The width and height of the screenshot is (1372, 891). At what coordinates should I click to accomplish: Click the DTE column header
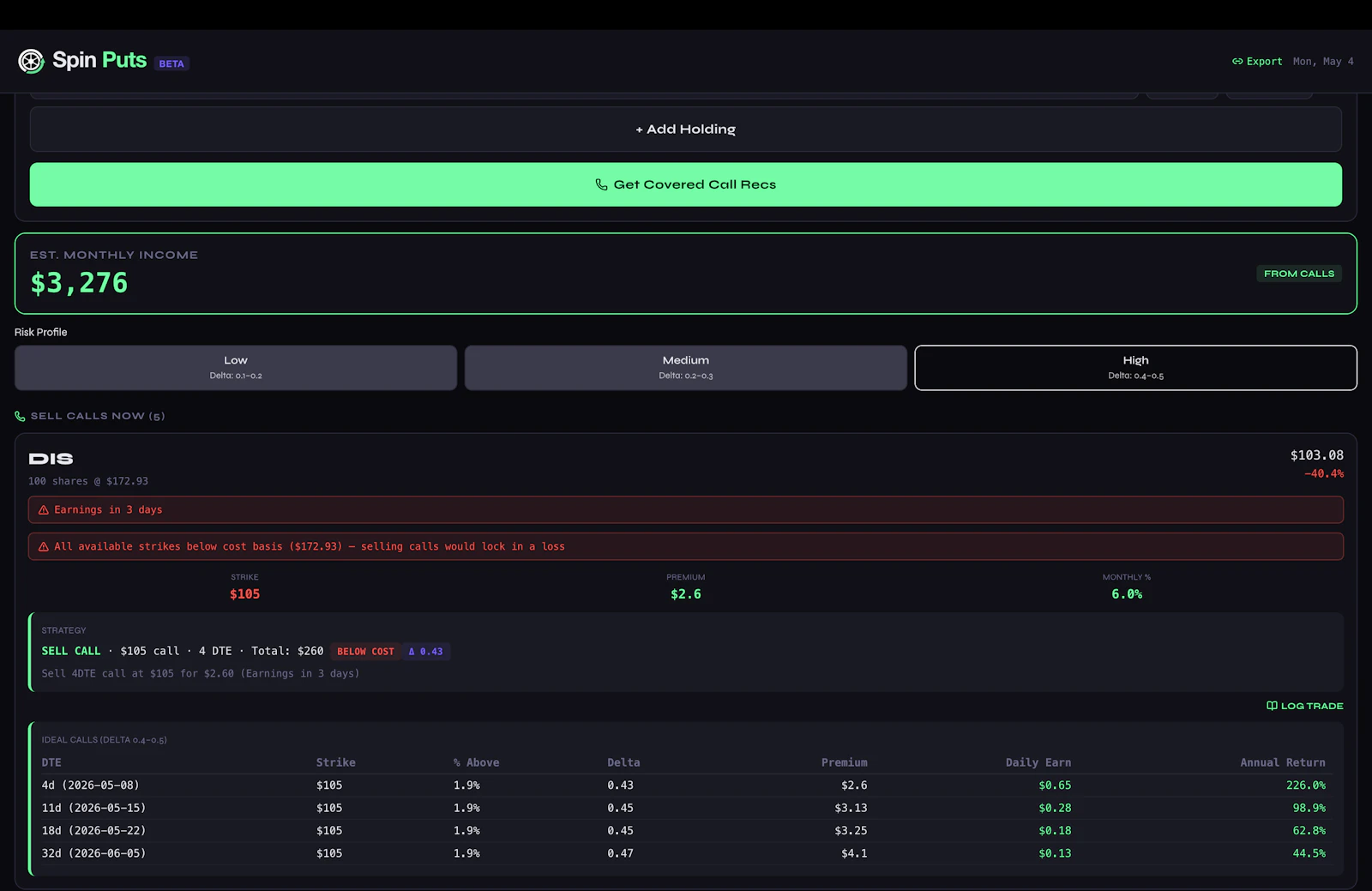point(51,762)
